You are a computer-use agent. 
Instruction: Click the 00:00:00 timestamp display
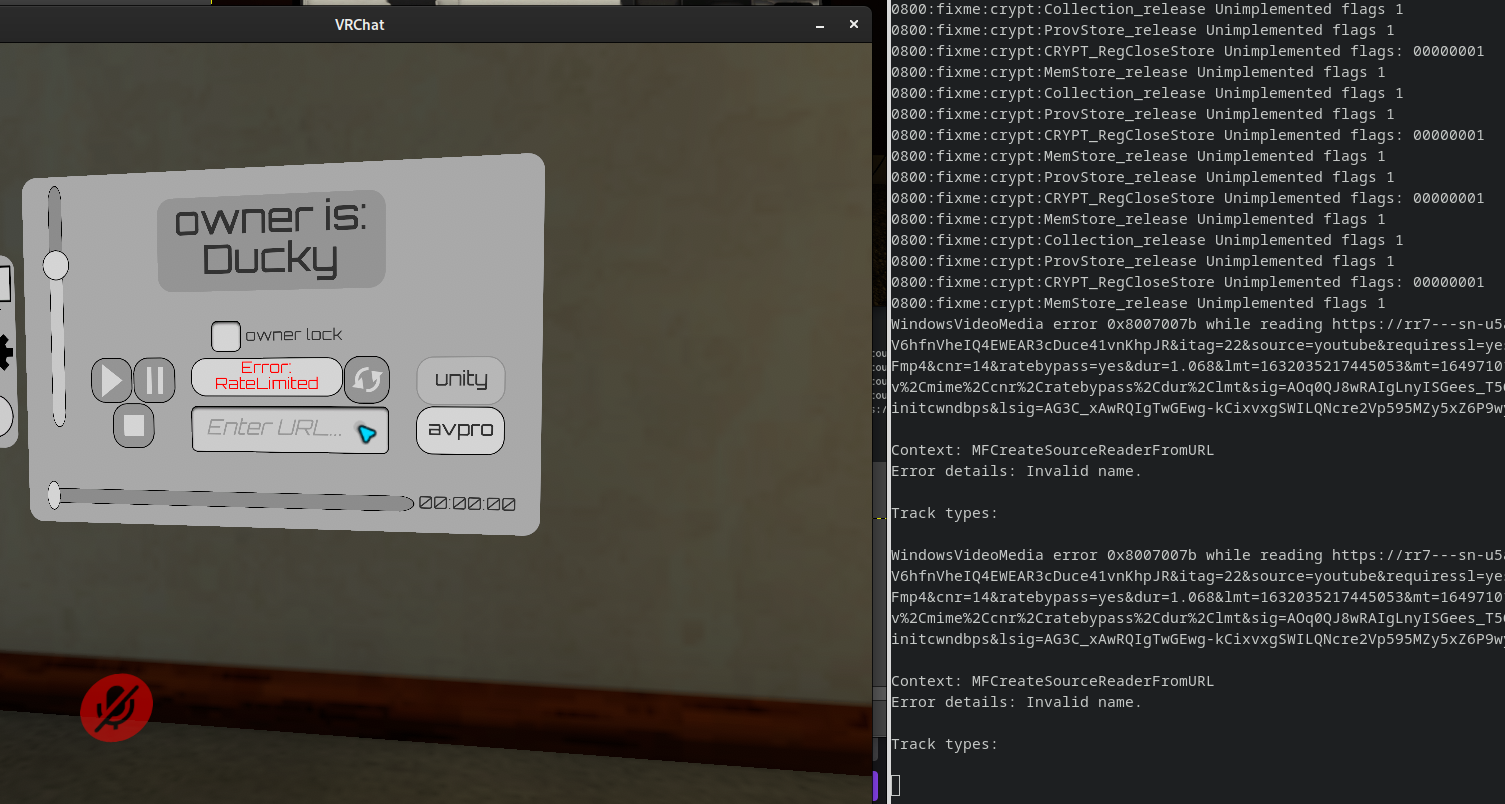[x=468, y=504]
